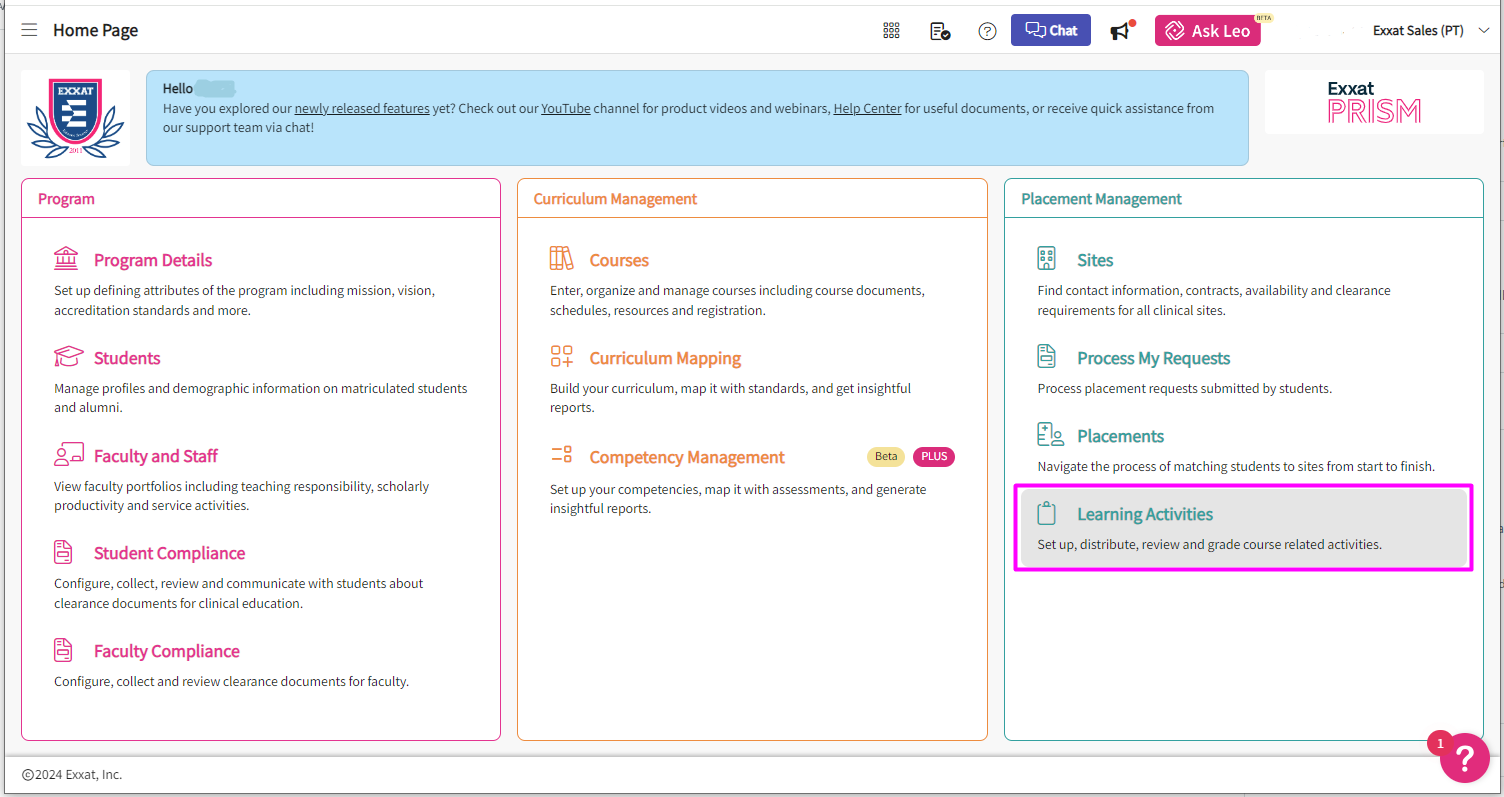This screenshot has height=797, width=1504.
Task: Click the Students graduation cap icon
Action: pos(68,357)
